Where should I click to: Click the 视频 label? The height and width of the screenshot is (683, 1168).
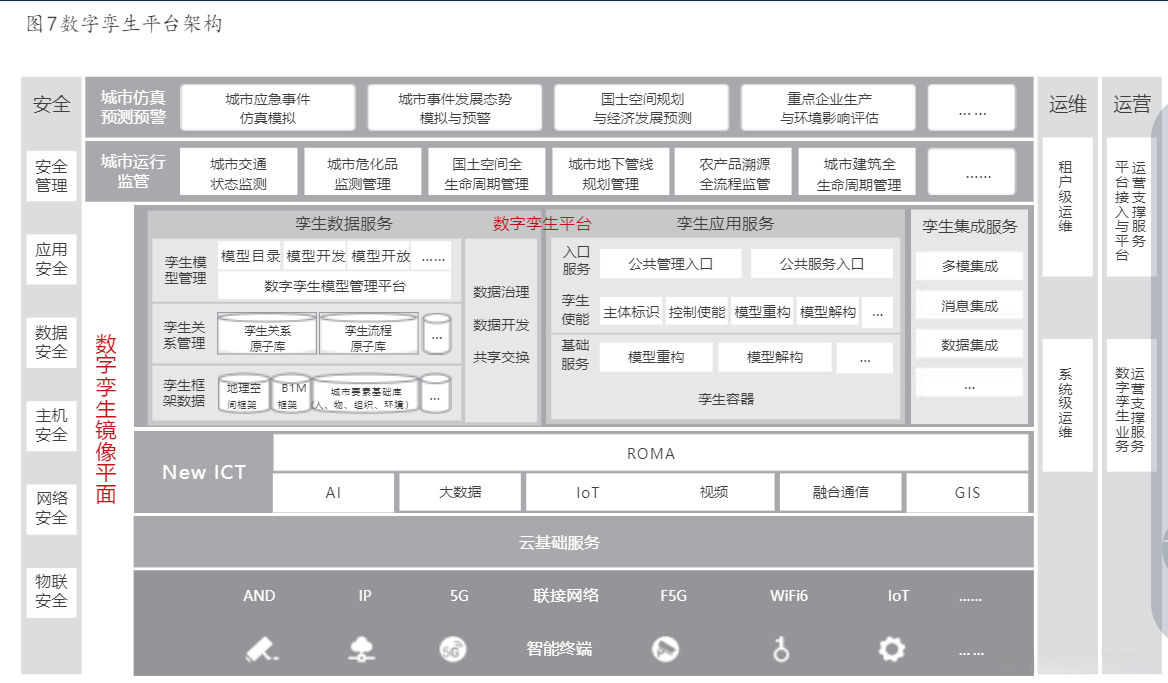pyautogui.click(x=714, y=492)
